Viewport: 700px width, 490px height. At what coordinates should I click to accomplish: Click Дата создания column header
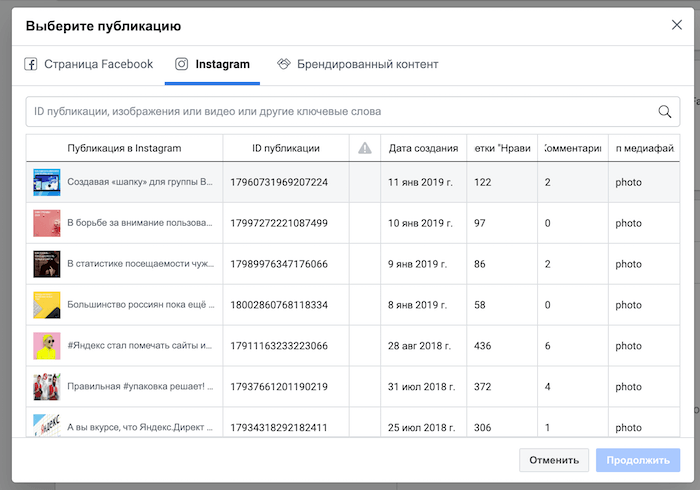click(423, 148)
